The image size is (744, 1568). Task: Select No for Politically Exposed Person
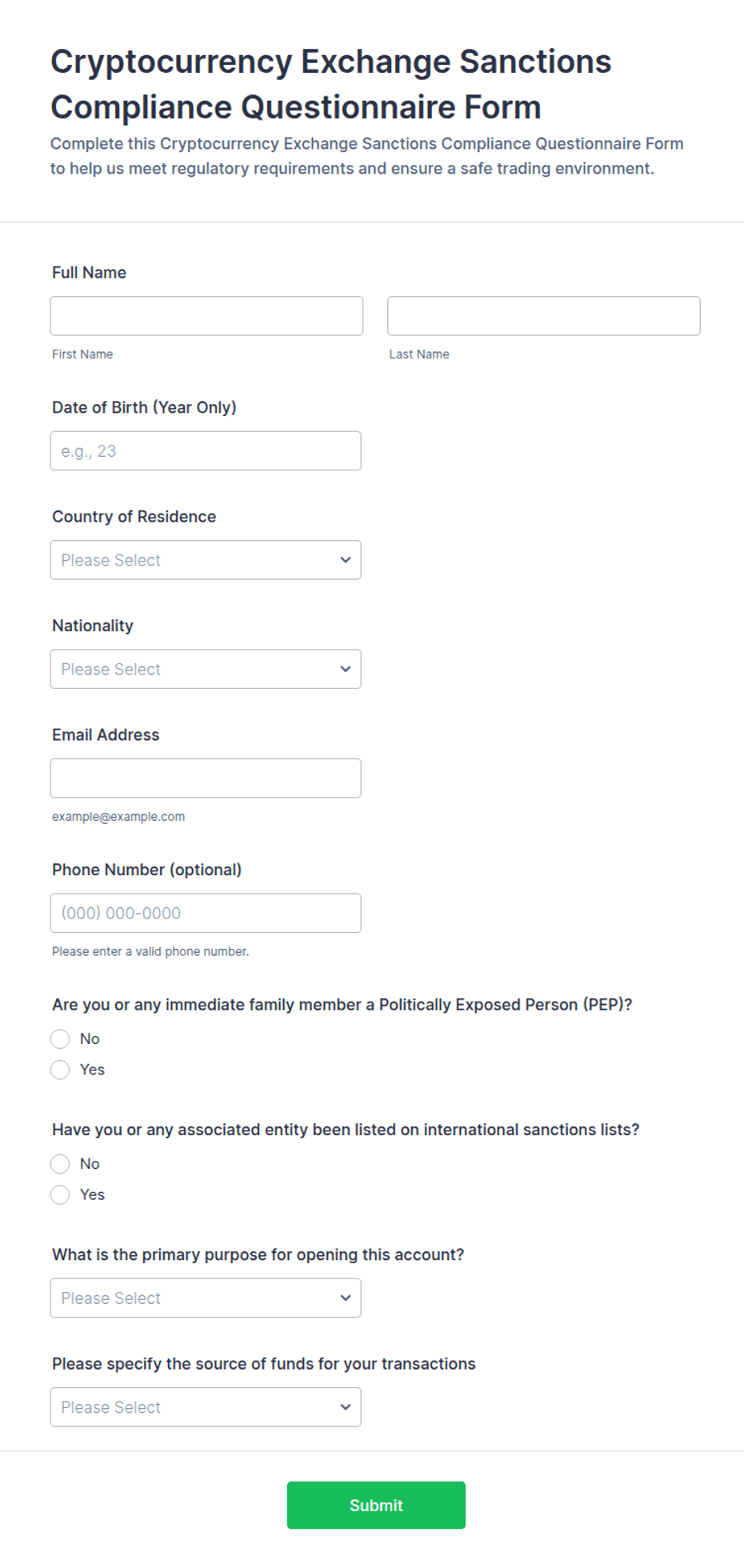[60, 1039]
